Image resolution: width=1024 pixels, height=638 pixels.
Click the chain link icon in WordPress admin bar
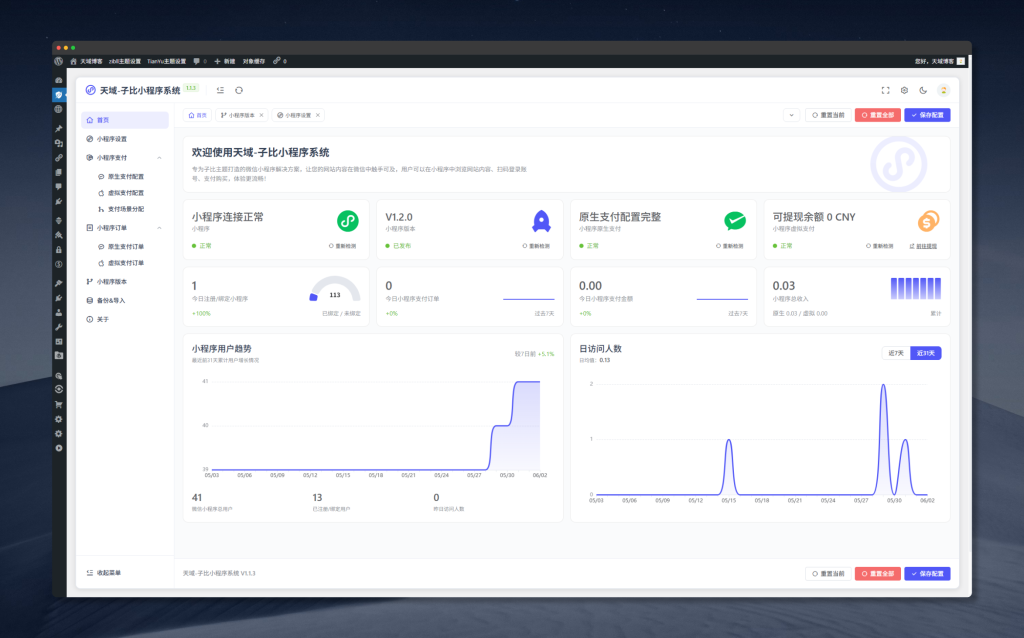tap(276, 61)
